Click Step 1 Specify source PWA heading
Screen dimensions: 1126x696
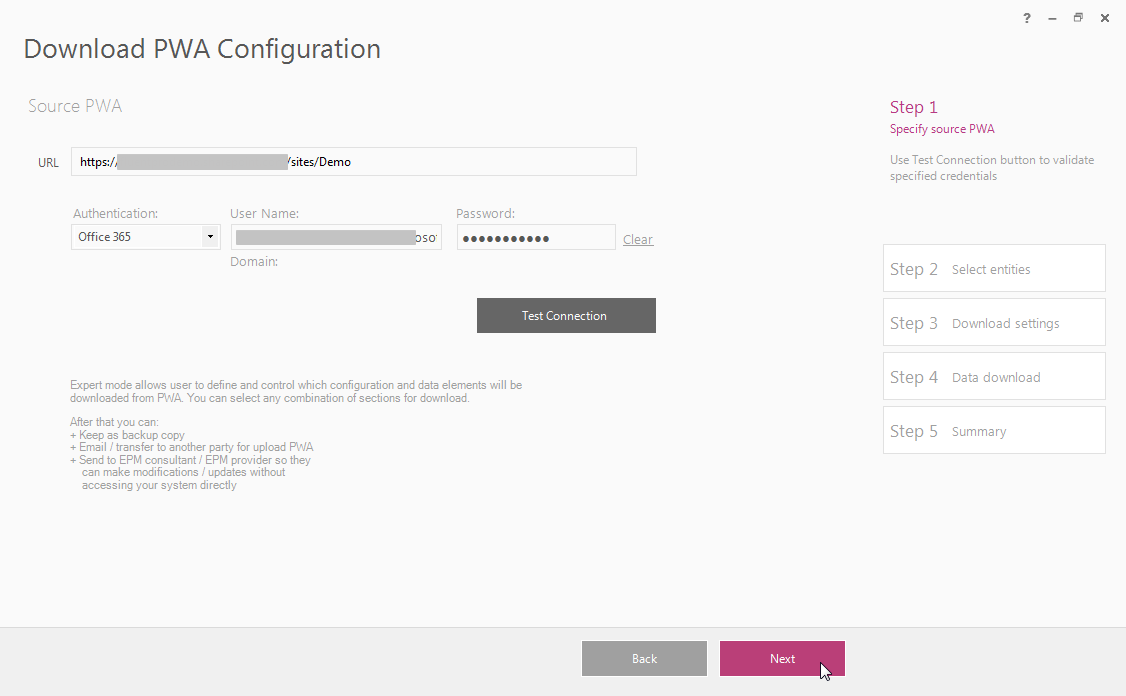942,117
